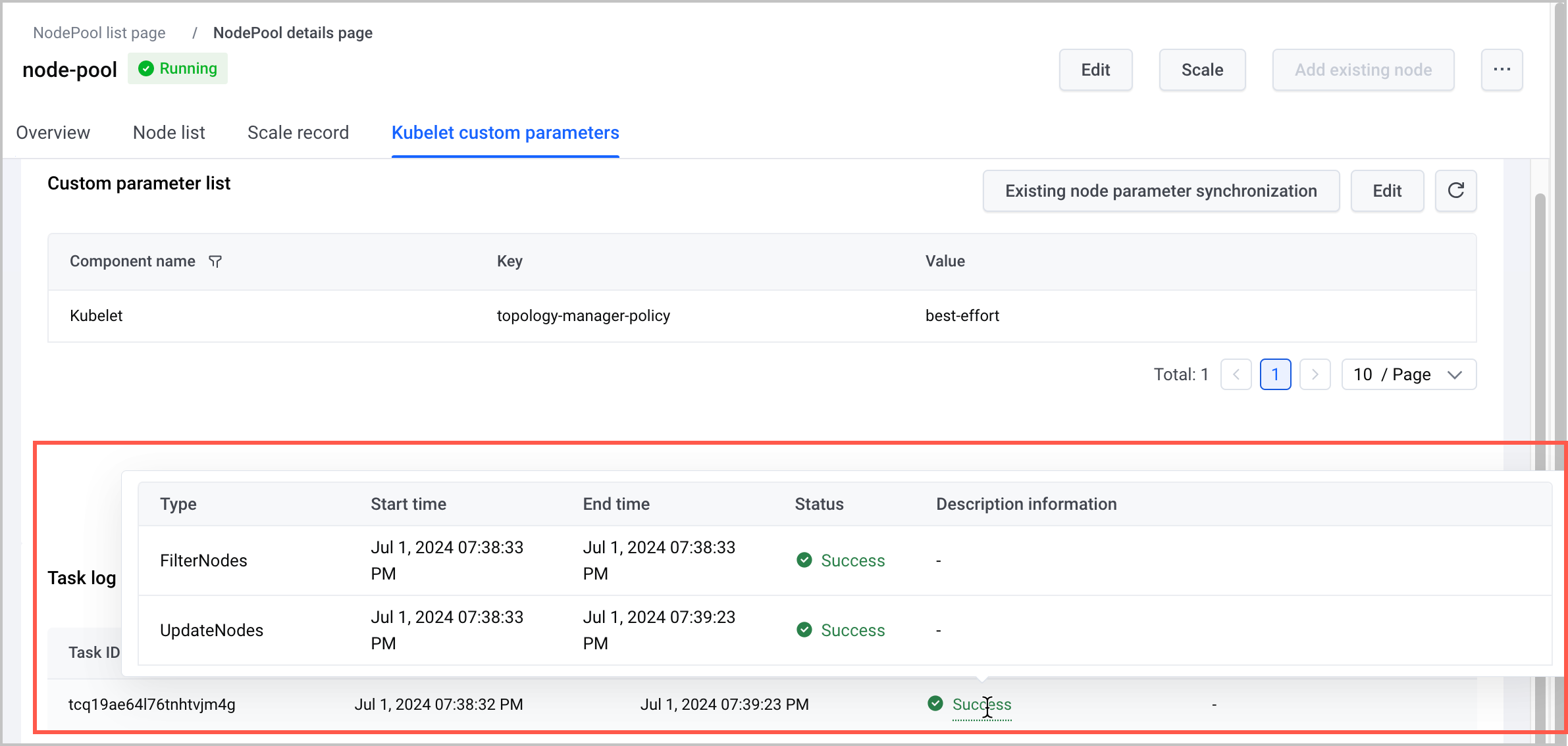Image resolution: width=1568 pixels, height=746 pixels.
Task: Click the Scale button
Action: (1202, 70)
